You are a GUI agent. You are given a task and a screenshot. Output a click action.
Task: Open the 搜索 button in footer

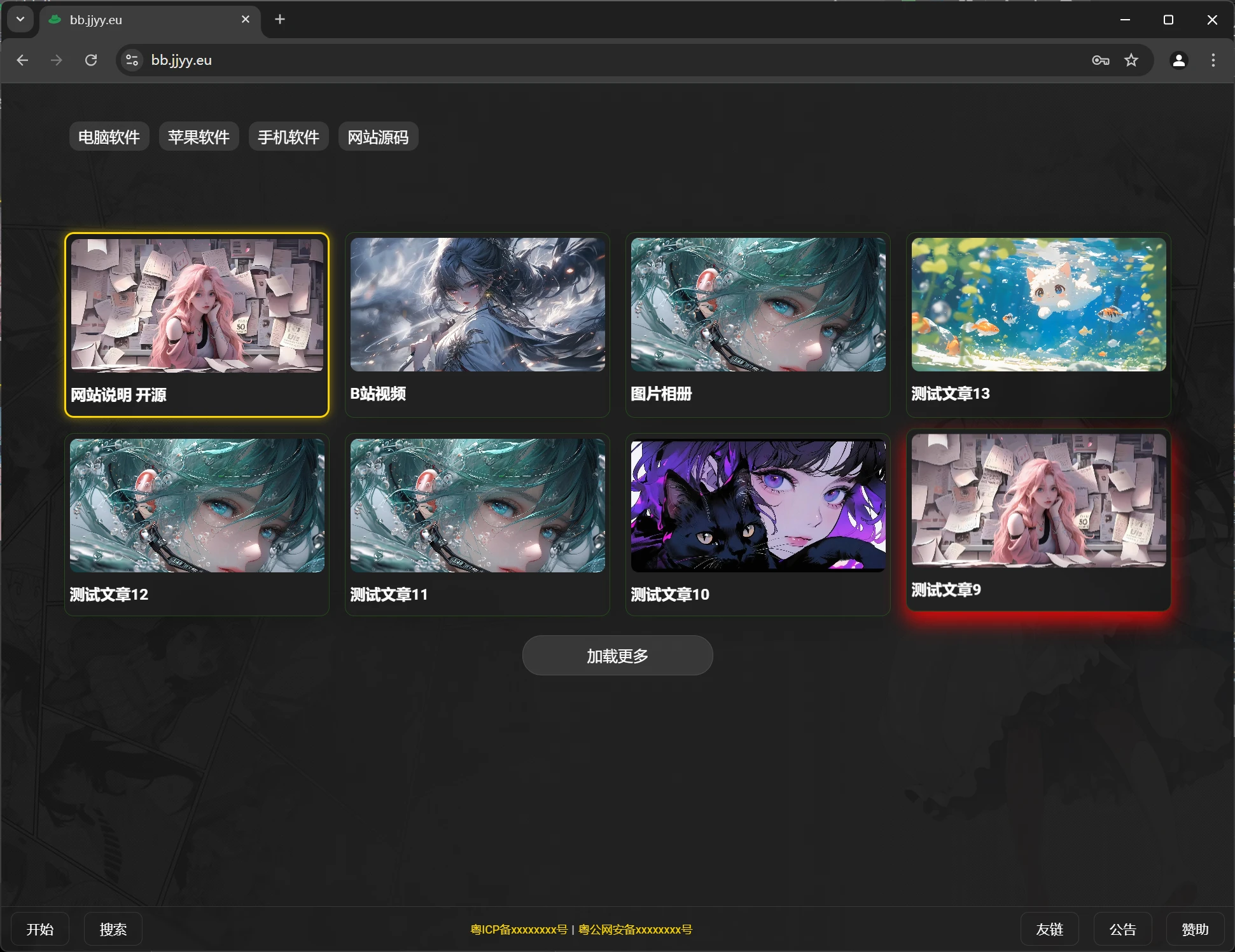point(113,929)
